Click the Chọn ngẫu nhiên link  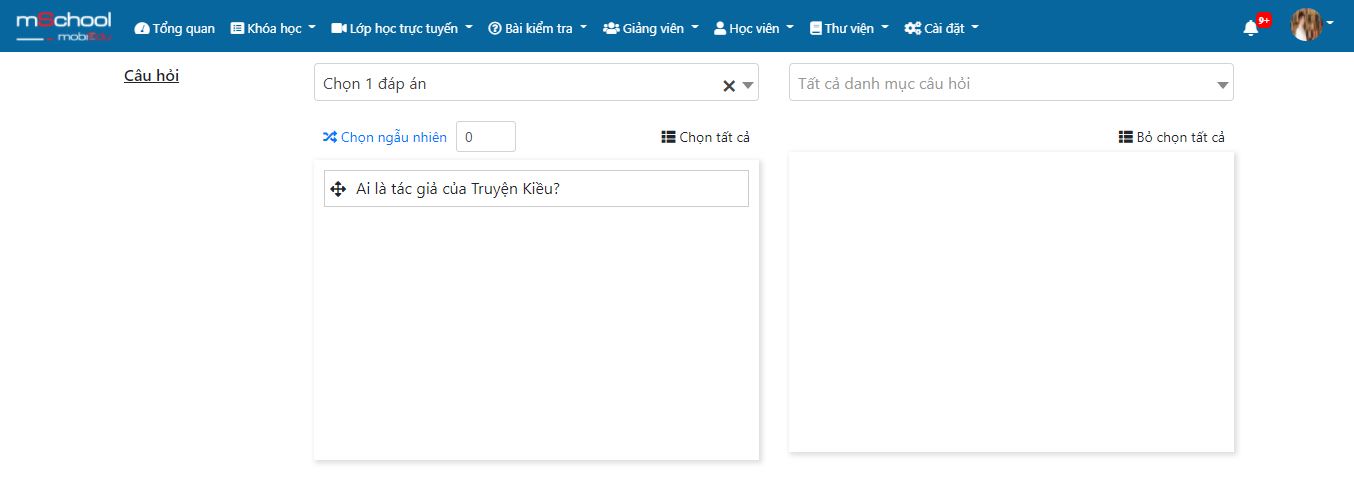[385, 137]
